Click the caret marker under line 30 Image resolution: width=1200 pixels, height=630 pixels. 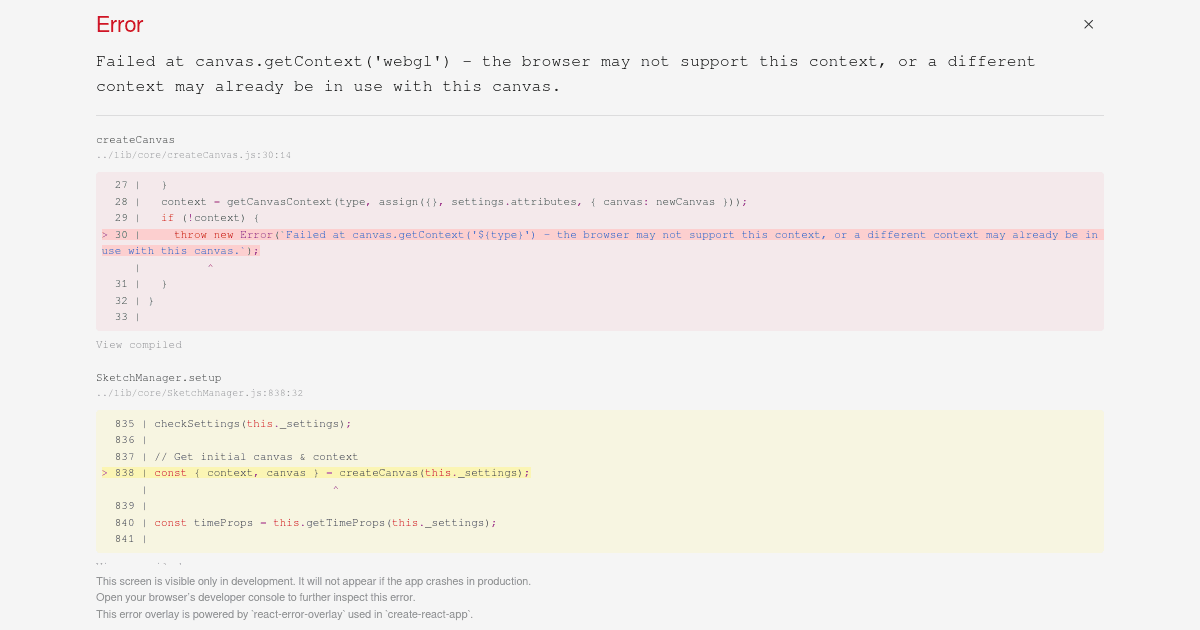210,268
